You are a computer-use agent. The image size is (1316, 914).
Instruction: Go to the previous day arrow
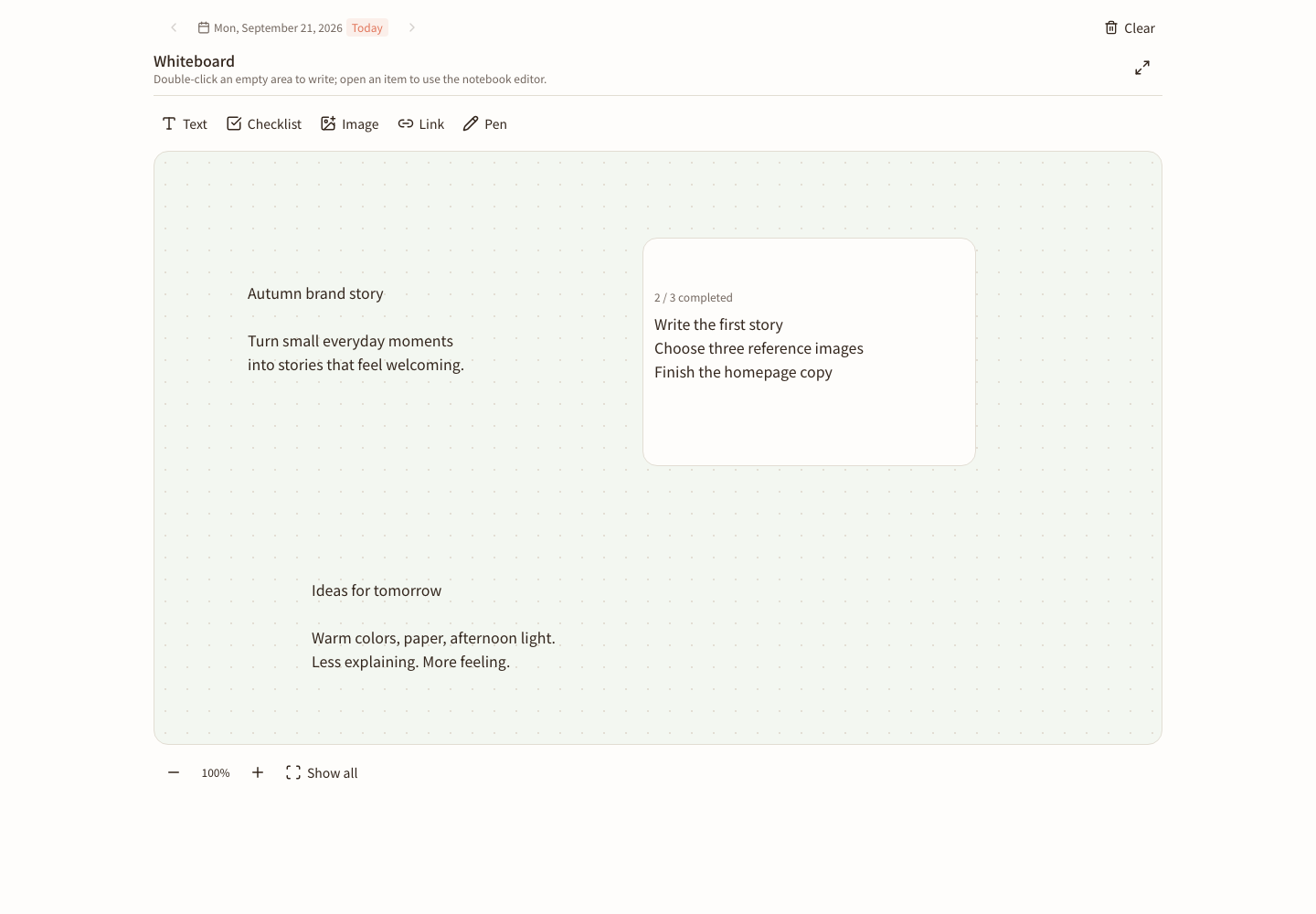pyautogui.click(x=174, y=27)
